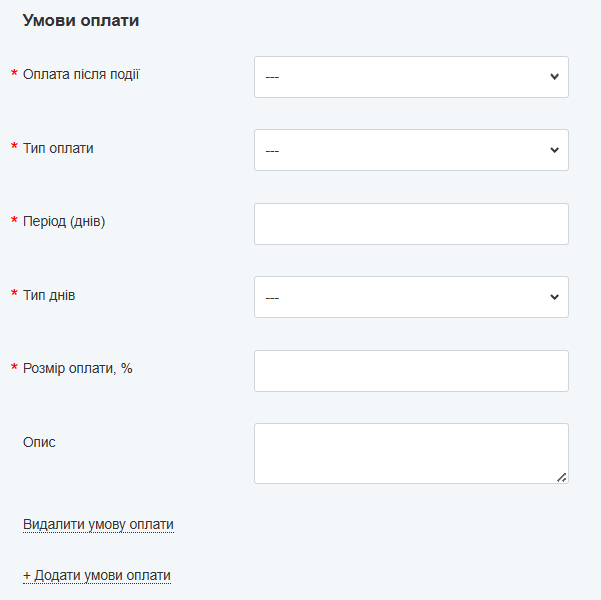Click the Оплата після події label text

coord(81,74)
